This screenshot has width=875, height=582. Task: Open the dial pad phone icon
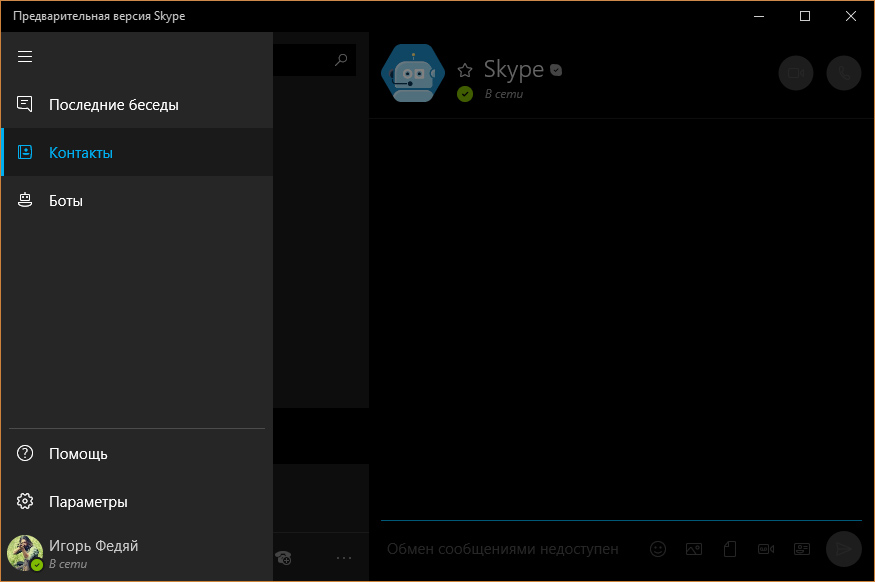coord(284,558)
